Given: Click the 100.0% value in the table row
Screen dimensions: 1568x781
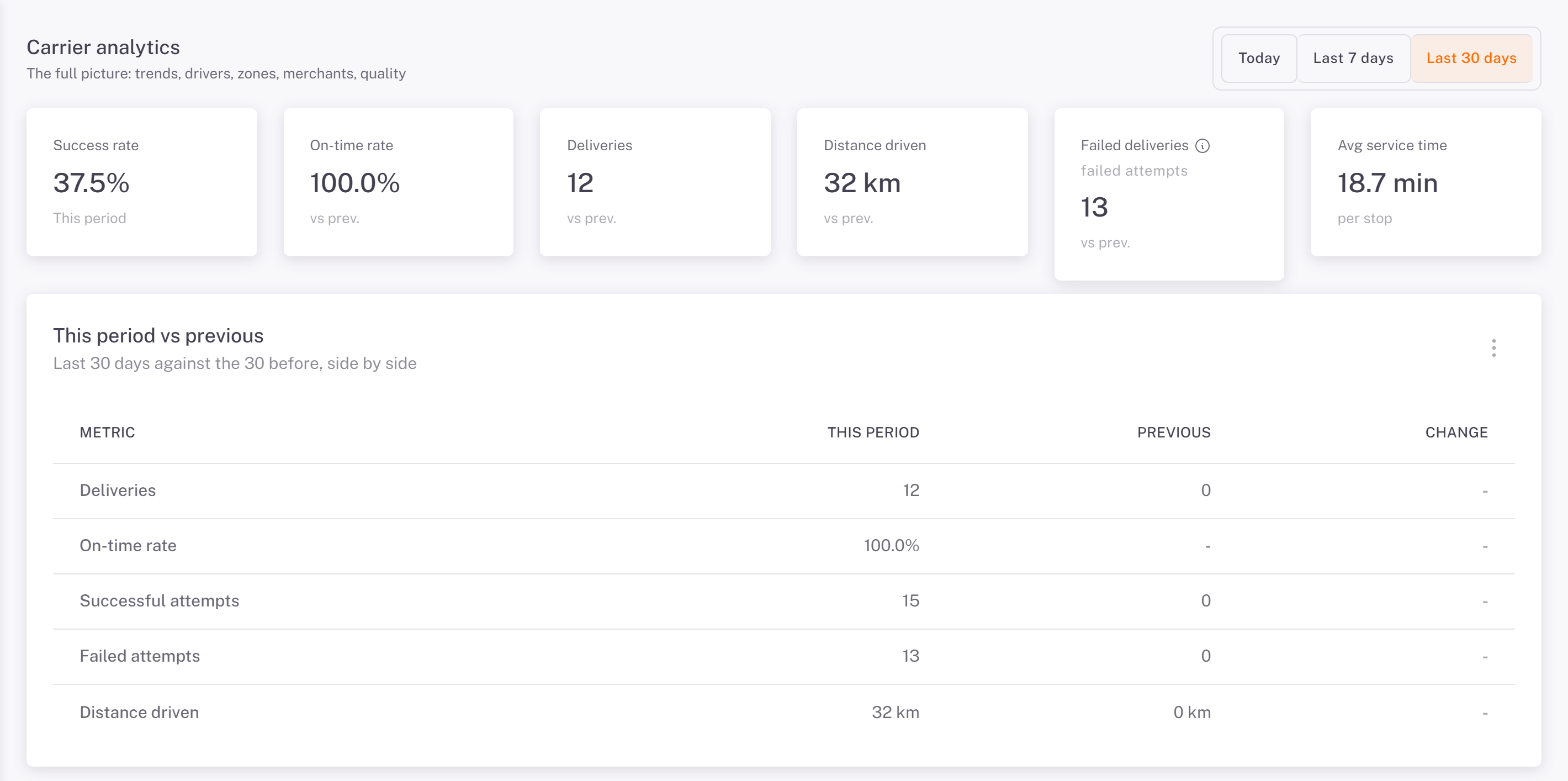Looking at the screenshot, I should point(891,545).
